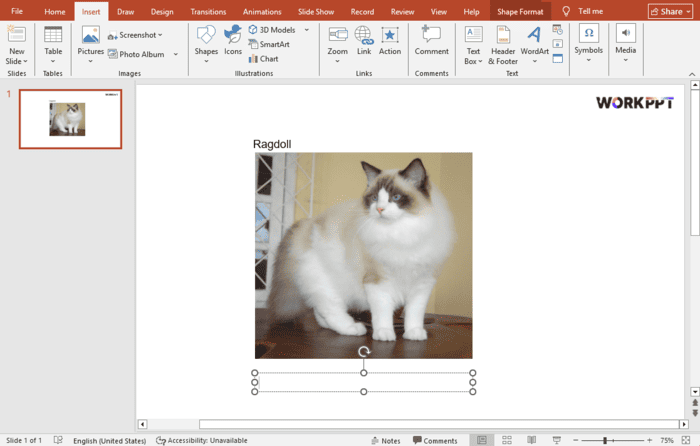
Task: Expand the Screenshot dropdown arrow
Action: click(160, 35)
